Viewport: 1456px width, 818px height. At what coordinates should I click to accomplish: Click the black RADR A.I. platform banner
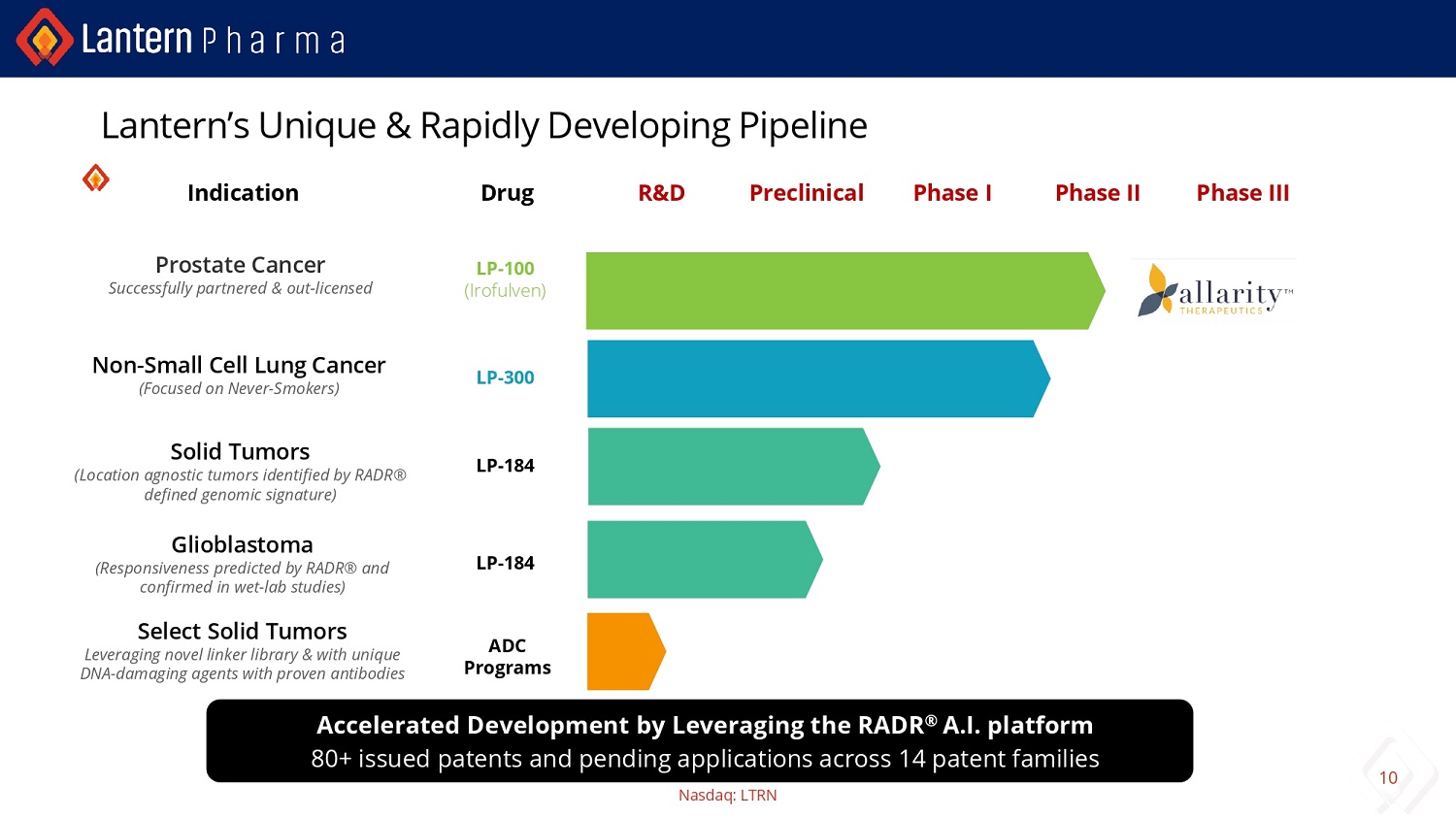699,741
